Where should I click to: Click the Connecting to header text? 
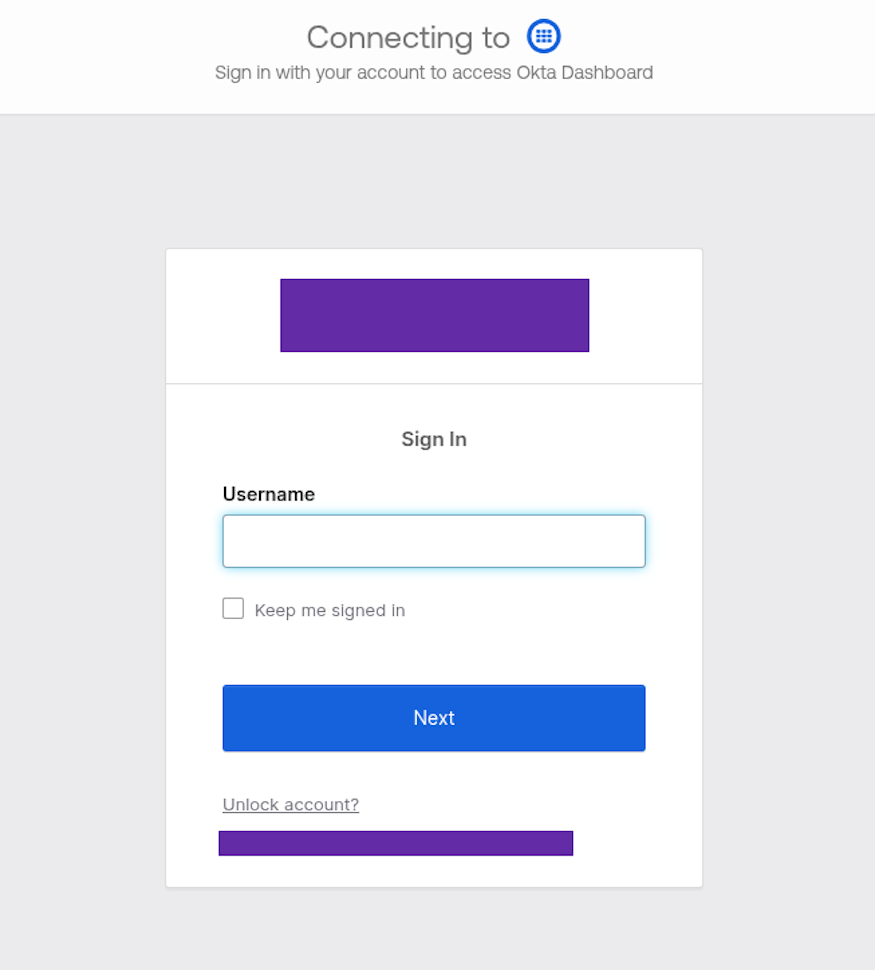407,37
